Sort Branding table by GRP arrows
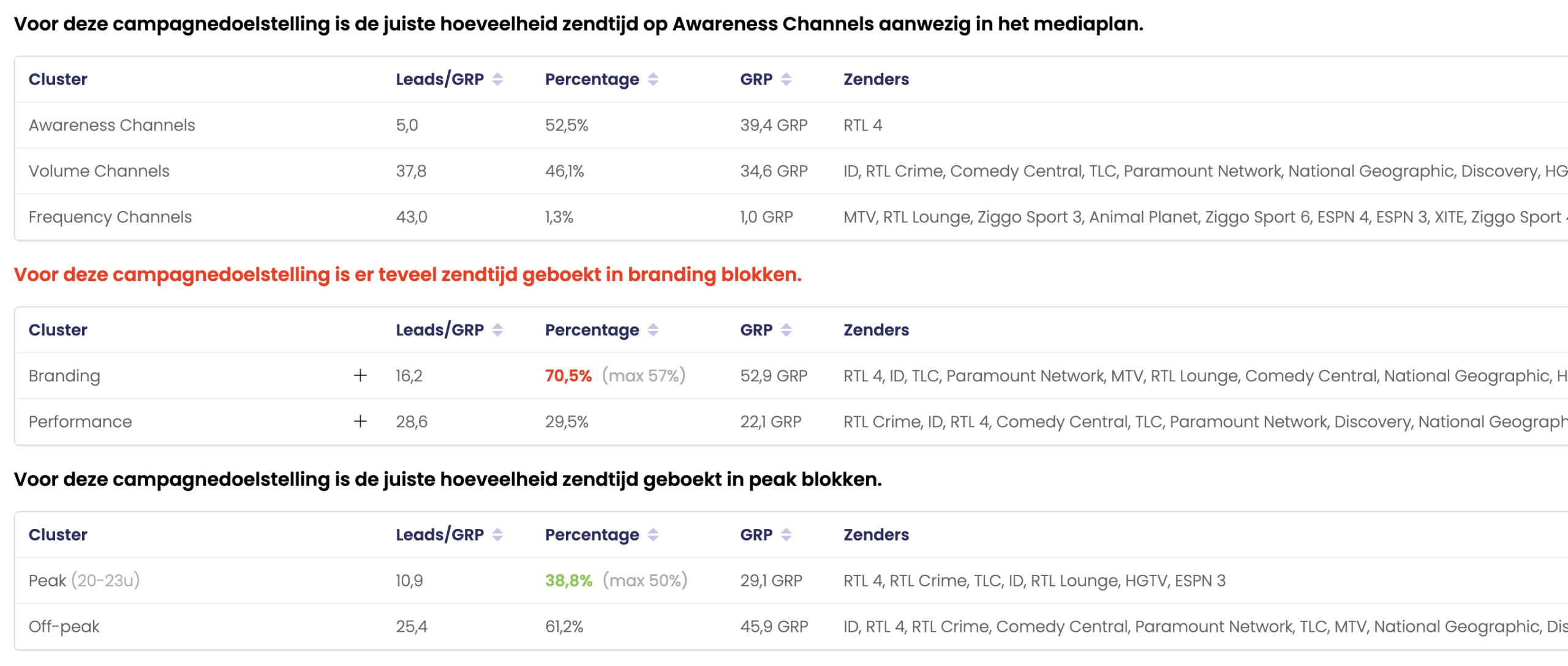The height and width of the screenshot is (666, 1568). click(786, 330)
